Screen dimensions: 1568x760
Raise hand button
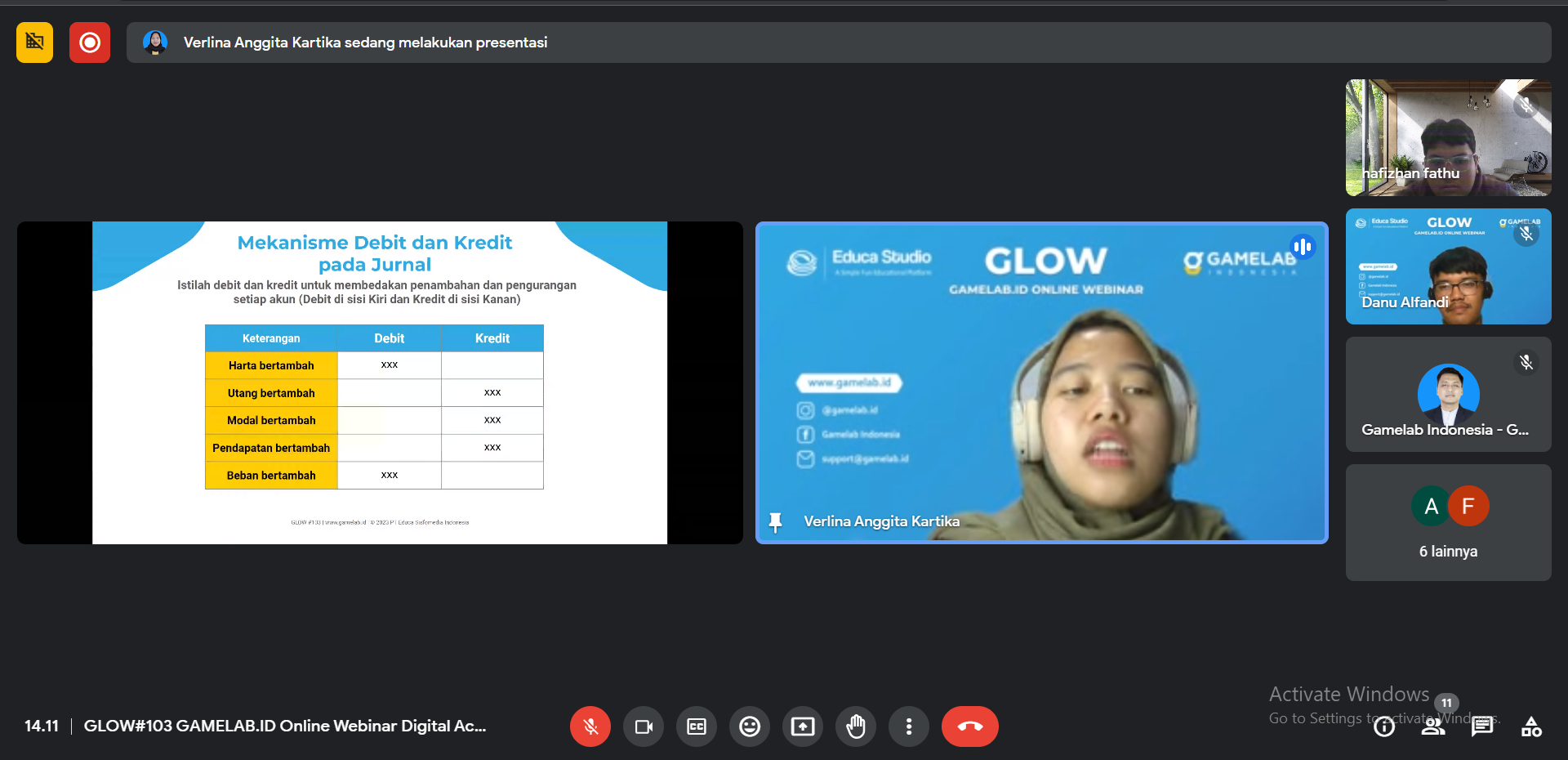tap(856, 726)
